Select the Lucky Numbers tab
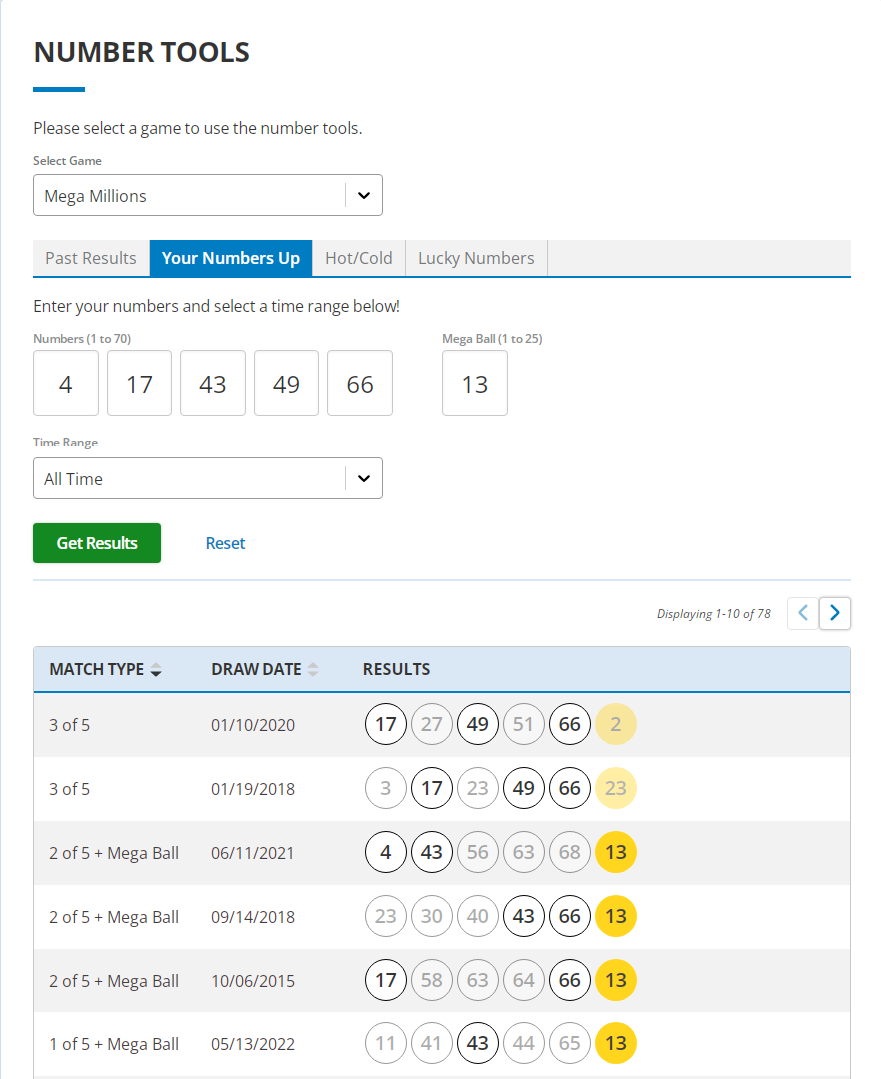Viewport: 881px width, 1079px height. (476, 258)
